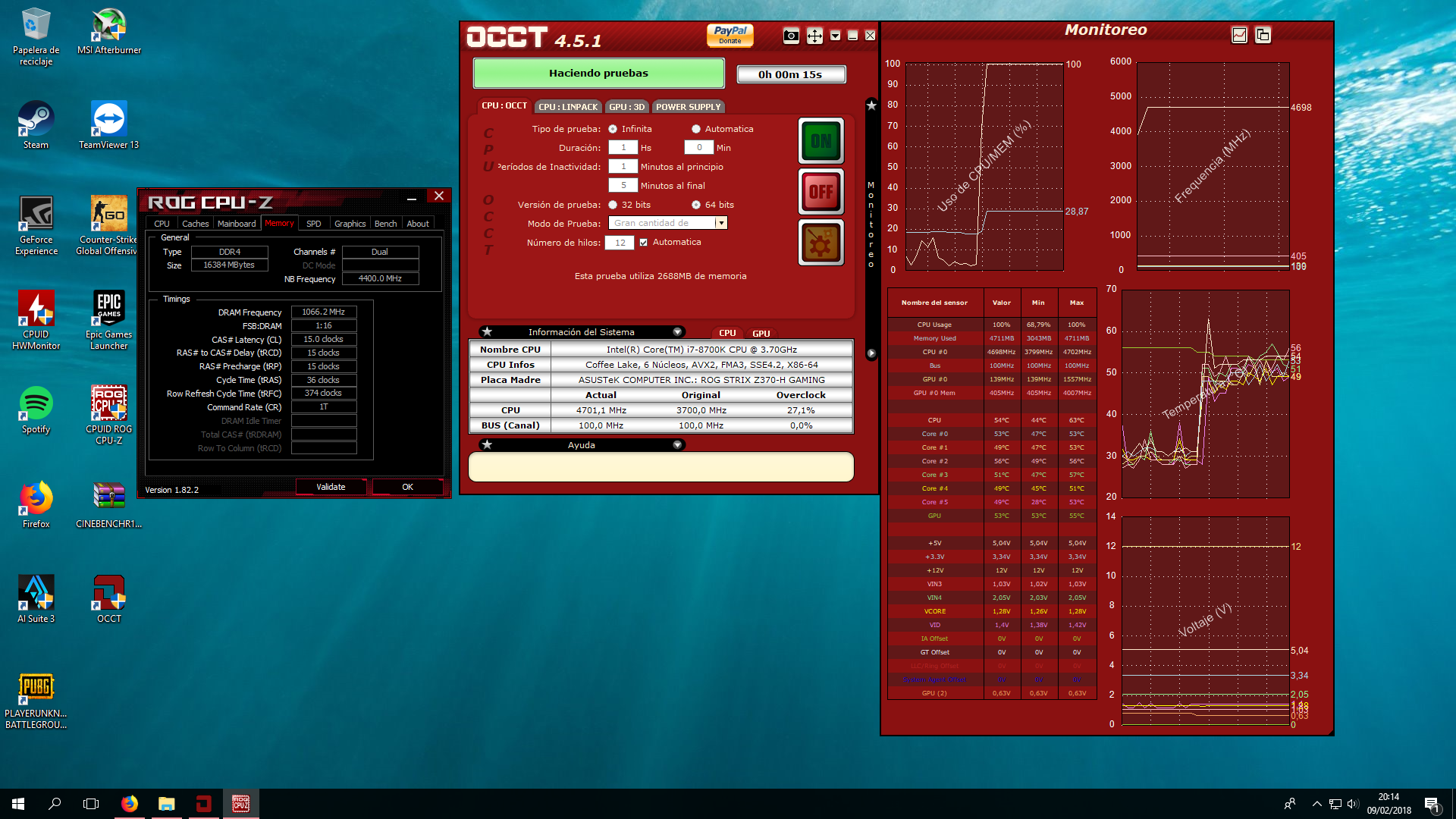Start the test with green ON button
Screen dimensions: 1456x819
pos(821,141)
